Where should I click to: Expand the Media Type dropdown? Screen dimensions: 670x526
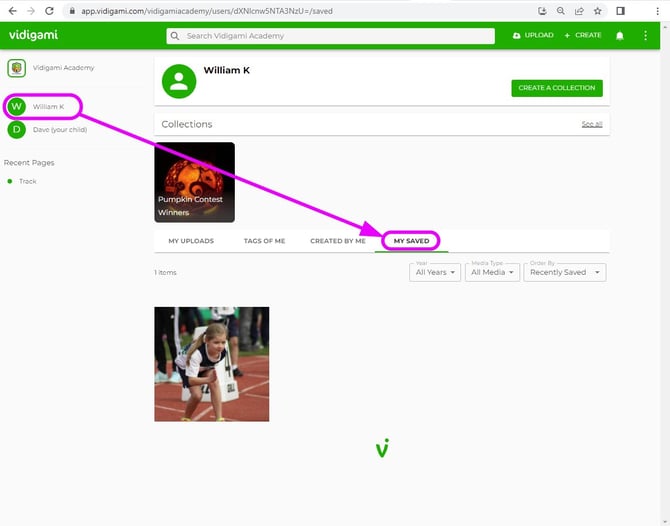click(x=491, y=272)
